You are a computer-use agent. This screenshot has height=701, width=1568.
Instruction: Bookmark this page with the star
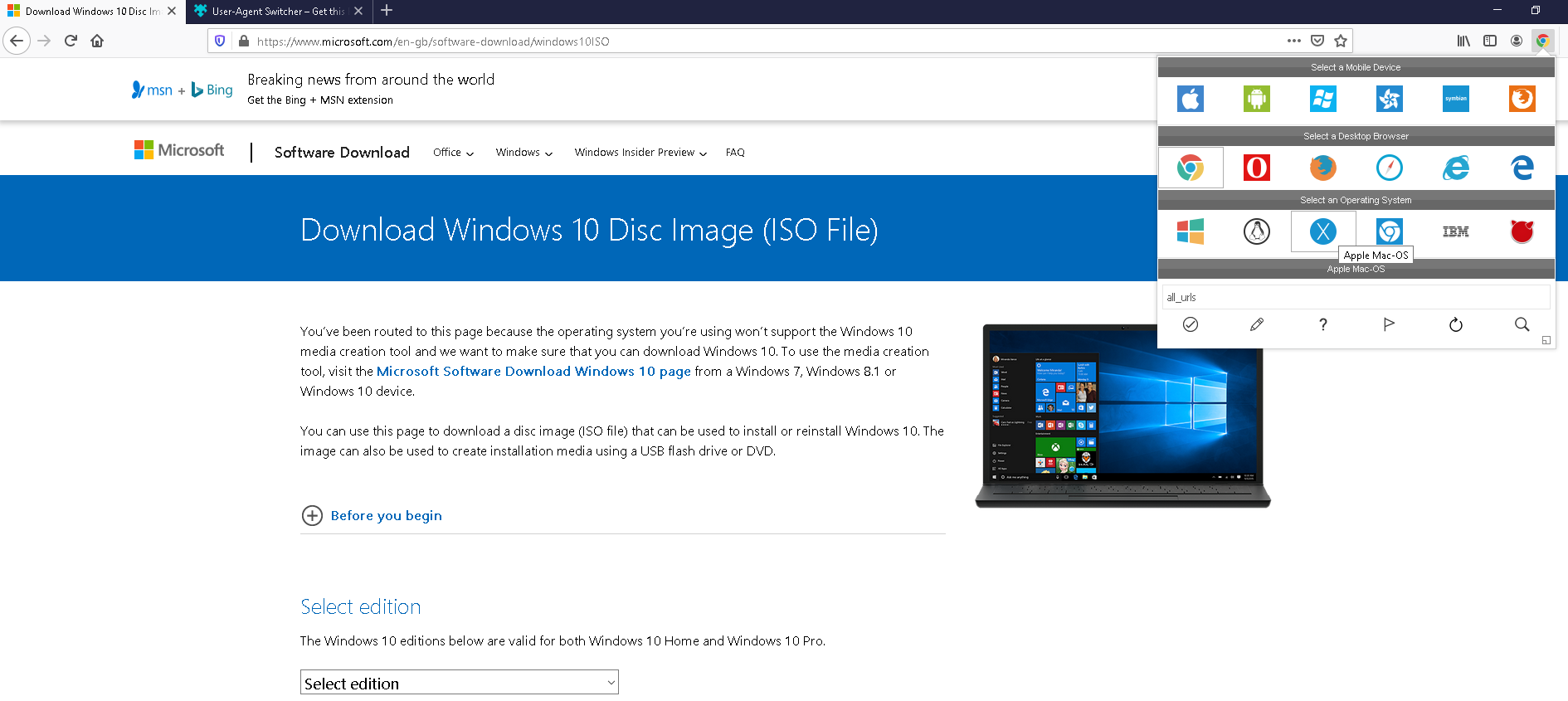click(x=1341, y=41)
